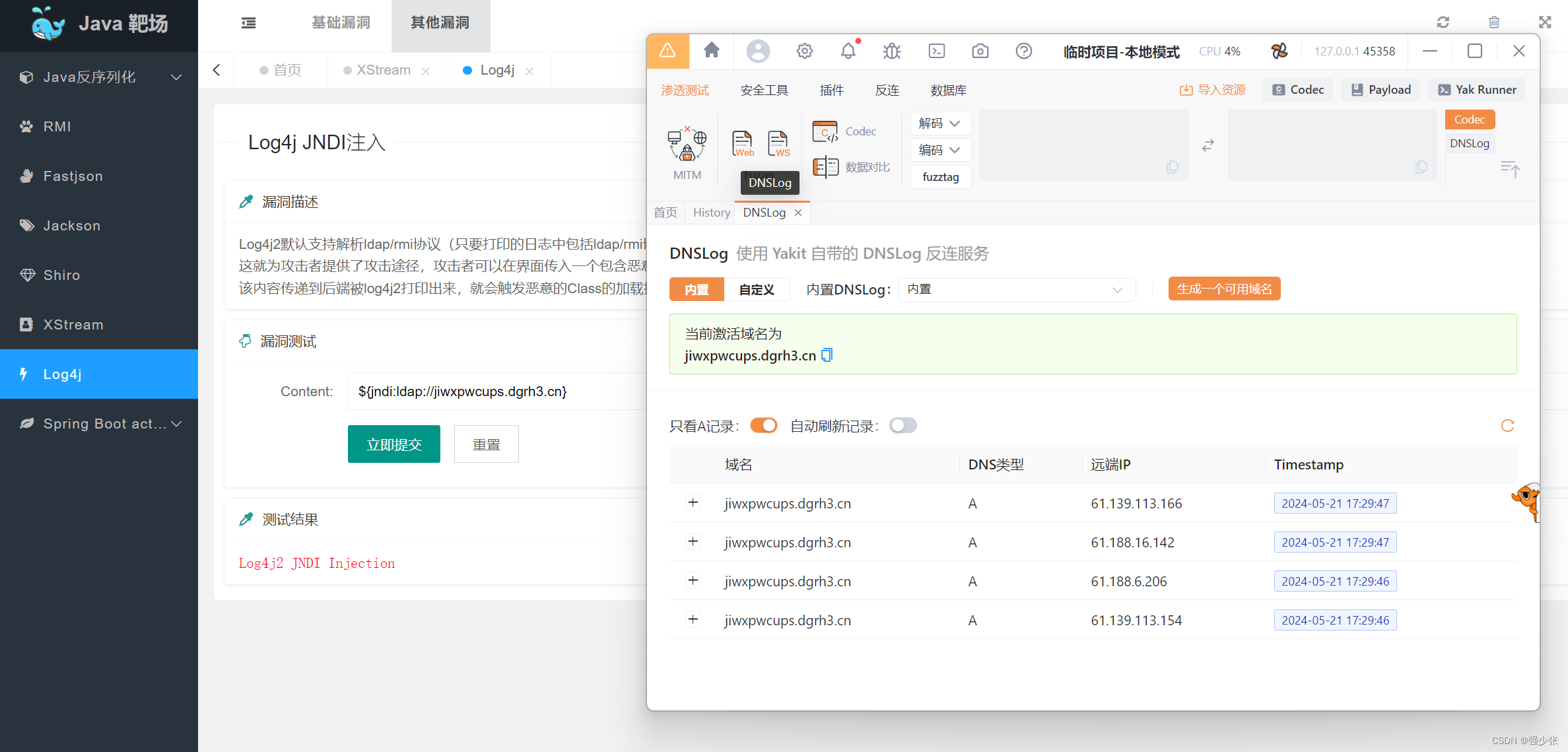Viewport: 1568px width, 752px height.
Task: Expand the row with IP 61.139.113.154
Action: (x=693, y=620)
